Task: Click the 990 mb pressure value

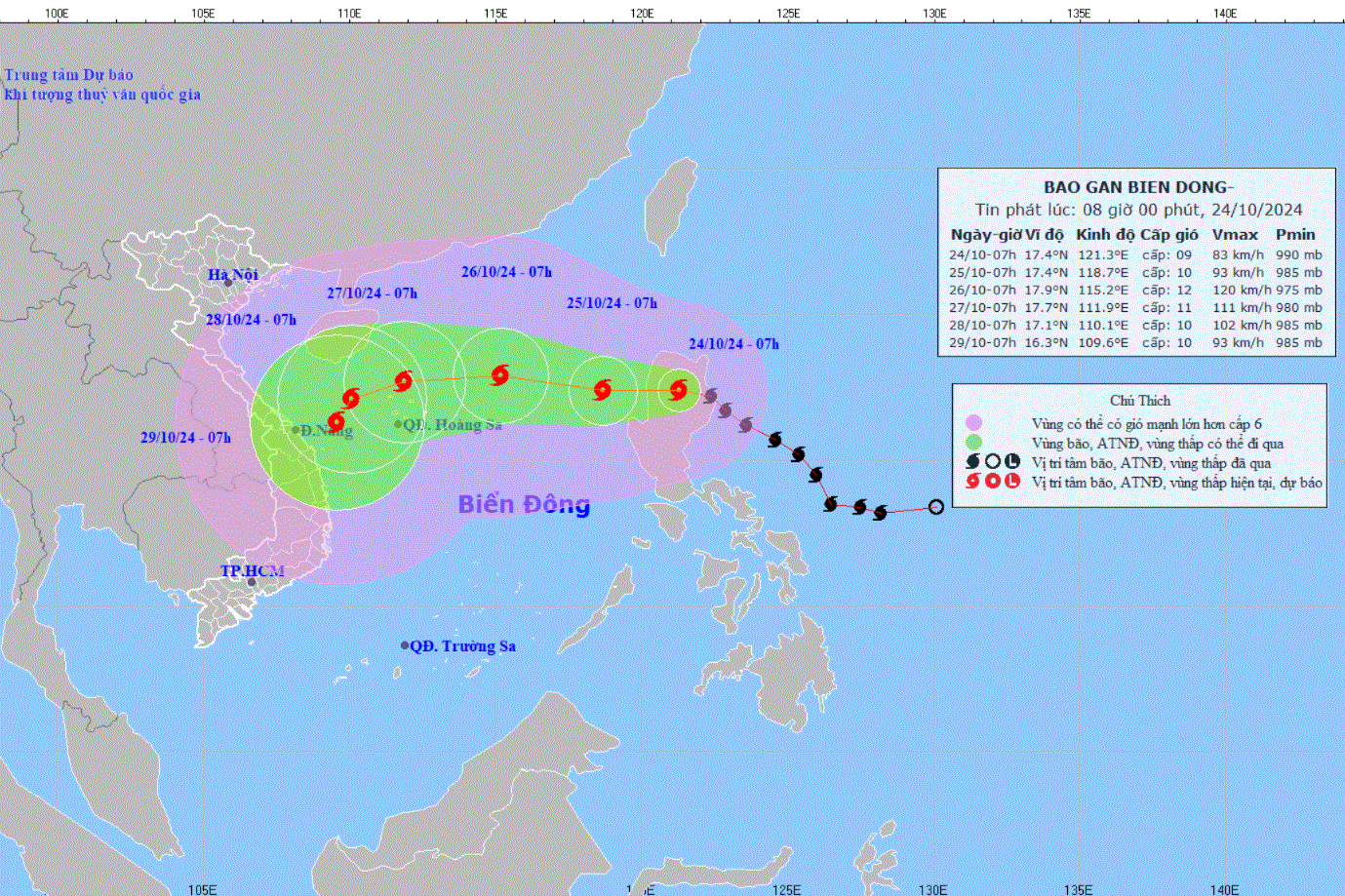Action: 1299,255
